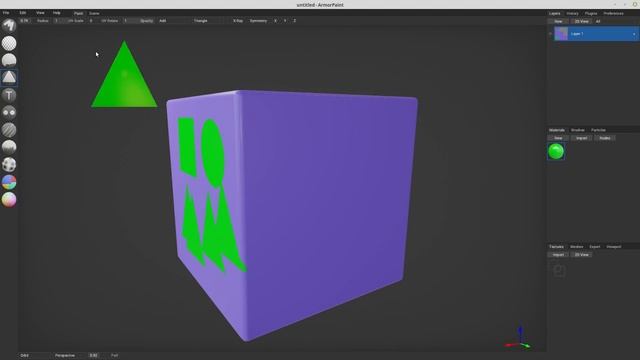
Task: Open the Help menu
Action: pyautogui.click(x=57, y=13)
